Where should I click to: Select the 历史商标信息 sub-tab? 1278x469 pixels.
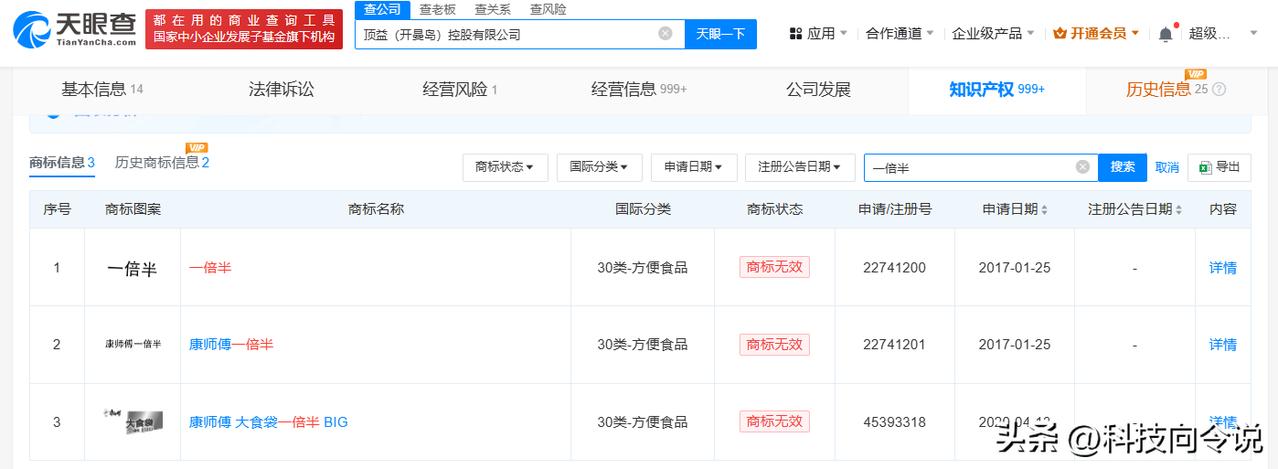pos(162,163)
